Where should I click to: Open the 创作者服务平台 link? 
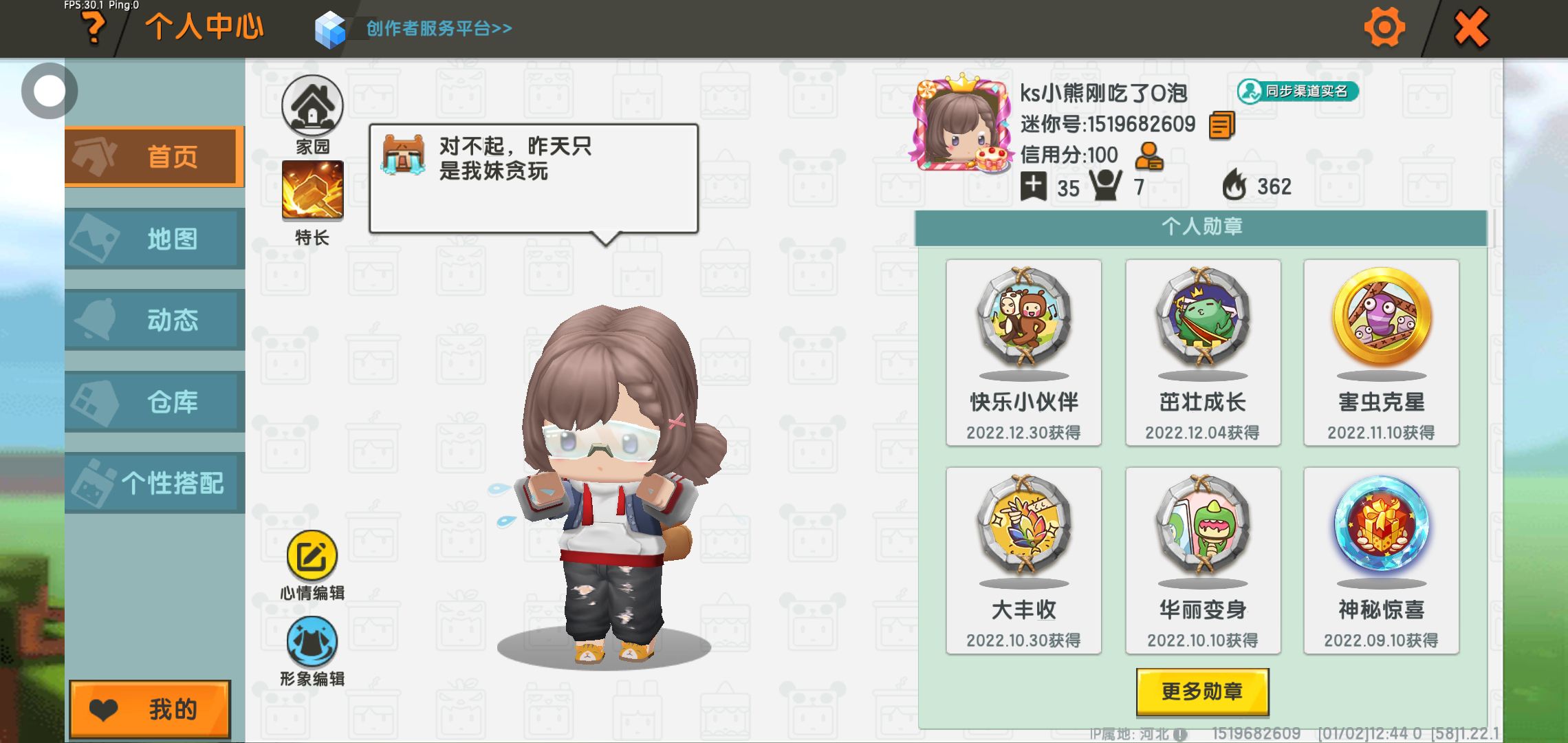coord(439,28)
